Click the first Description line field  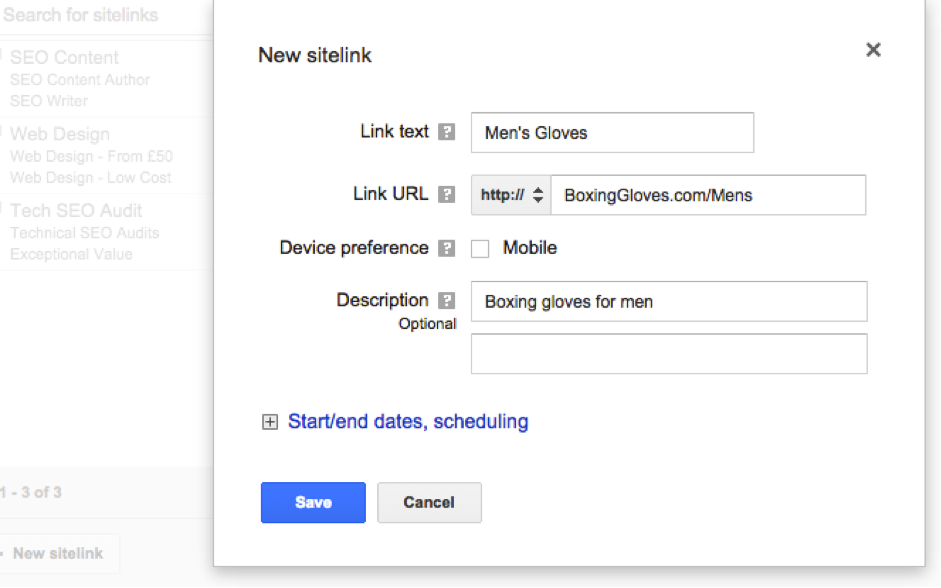coord(669,301)
